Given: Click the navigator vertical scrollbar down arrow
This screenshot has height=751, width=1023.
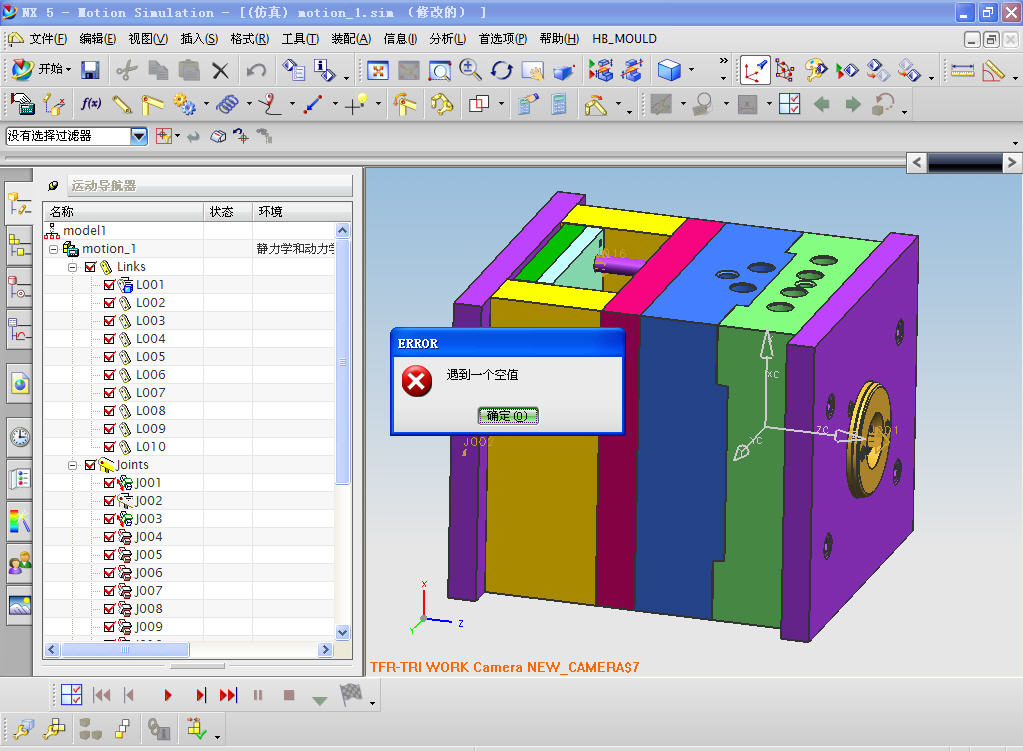Looking at the screenshot, I should click(x=343, y=632).
